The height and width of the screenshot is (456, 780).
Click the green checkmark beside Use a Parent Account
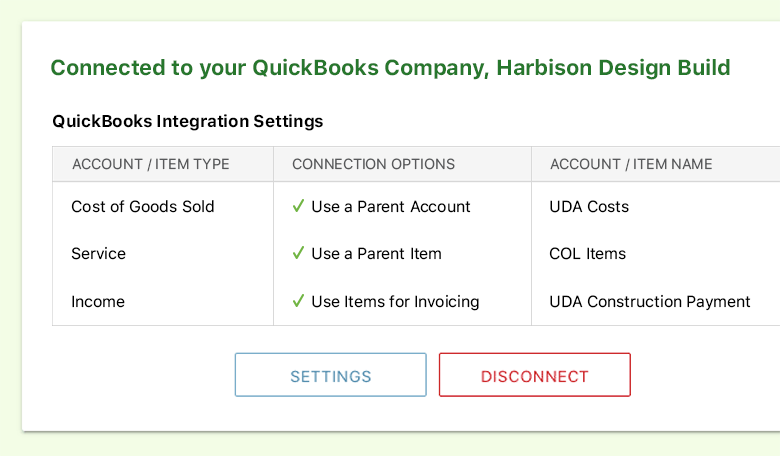pos(298,206)
